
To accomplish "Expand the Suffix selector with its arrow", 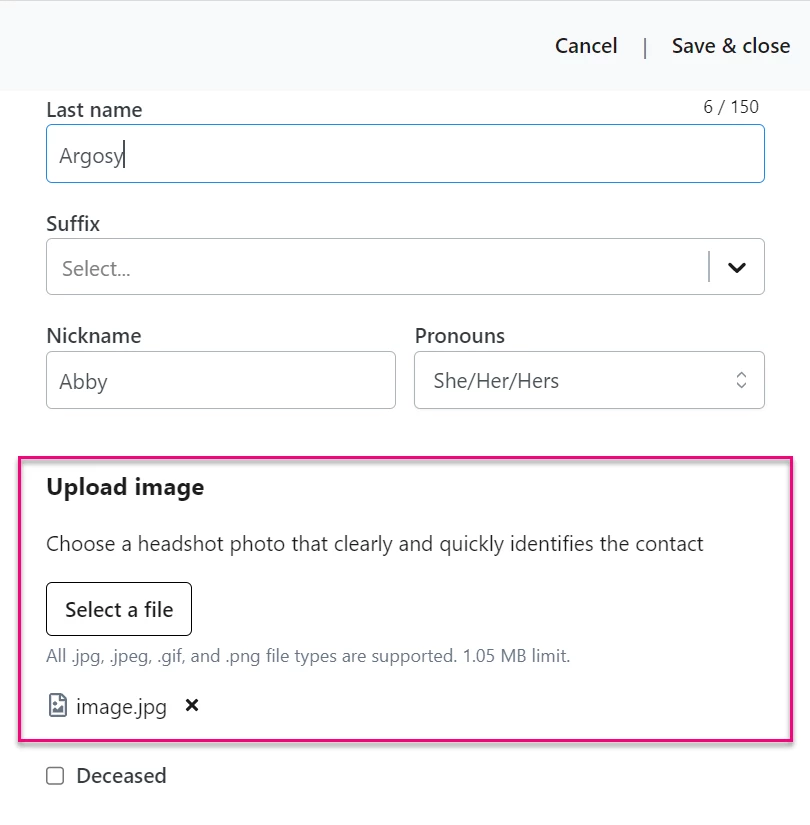I will pyautogui.click(x=737, y=267).
